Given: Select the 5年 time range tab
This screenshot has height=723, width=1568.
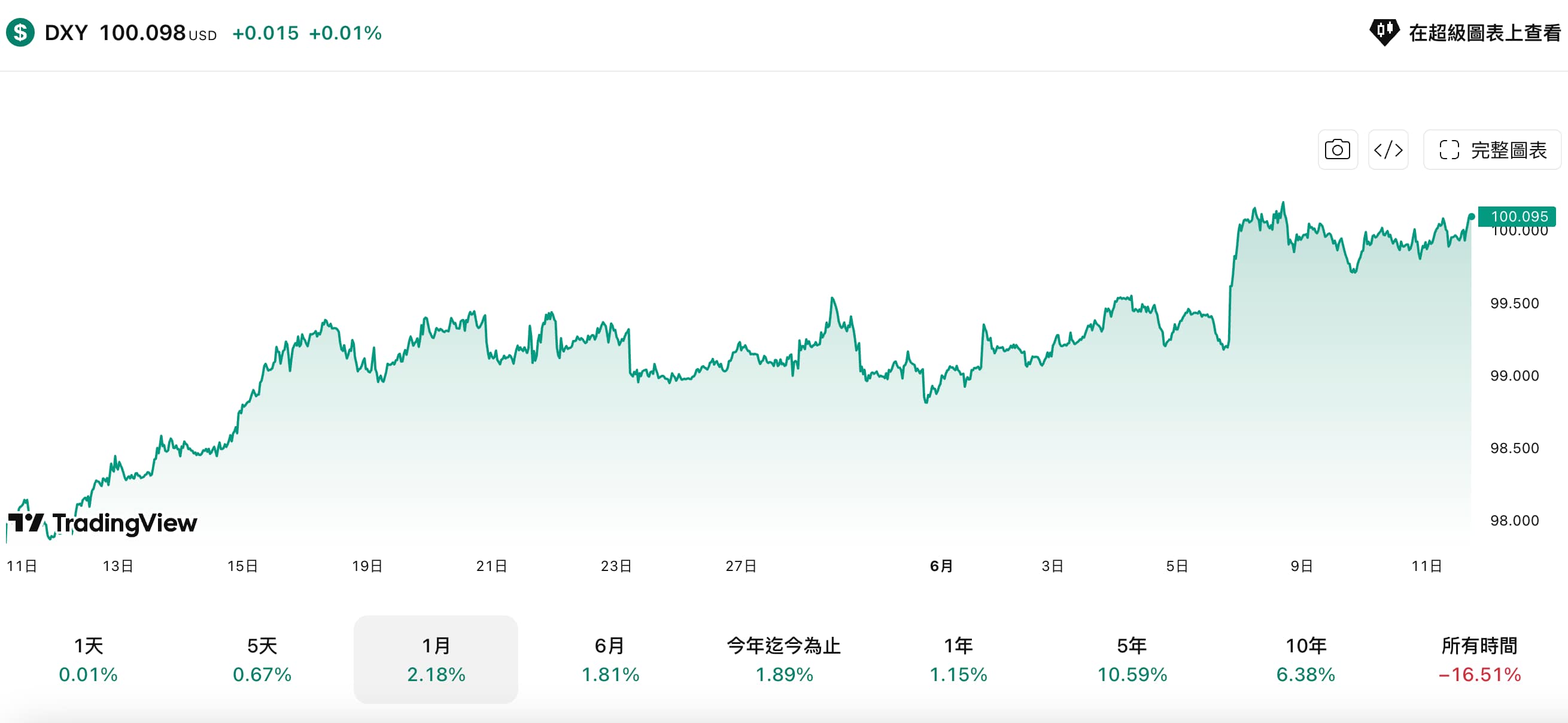Looking at the screenshot, I should [x=1132, y=659].
